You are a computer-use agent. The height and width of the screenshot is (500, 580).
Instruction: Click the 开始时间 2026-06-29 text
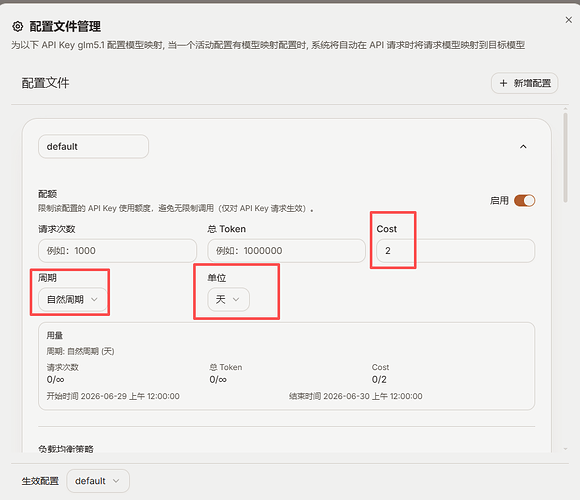pyautogui.click(x=113, y=396)
